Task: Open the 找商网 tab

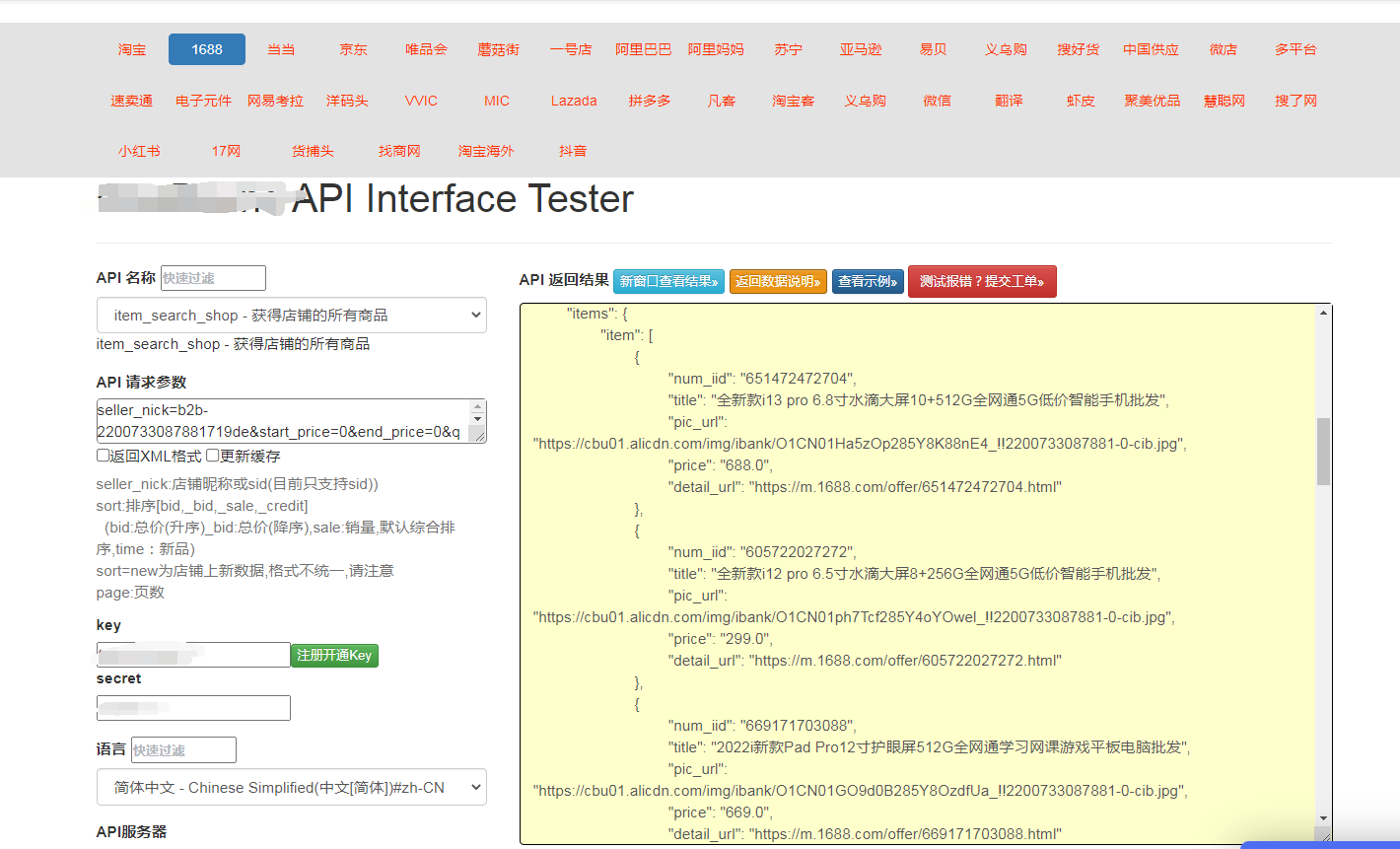Action: click(399, 152)
